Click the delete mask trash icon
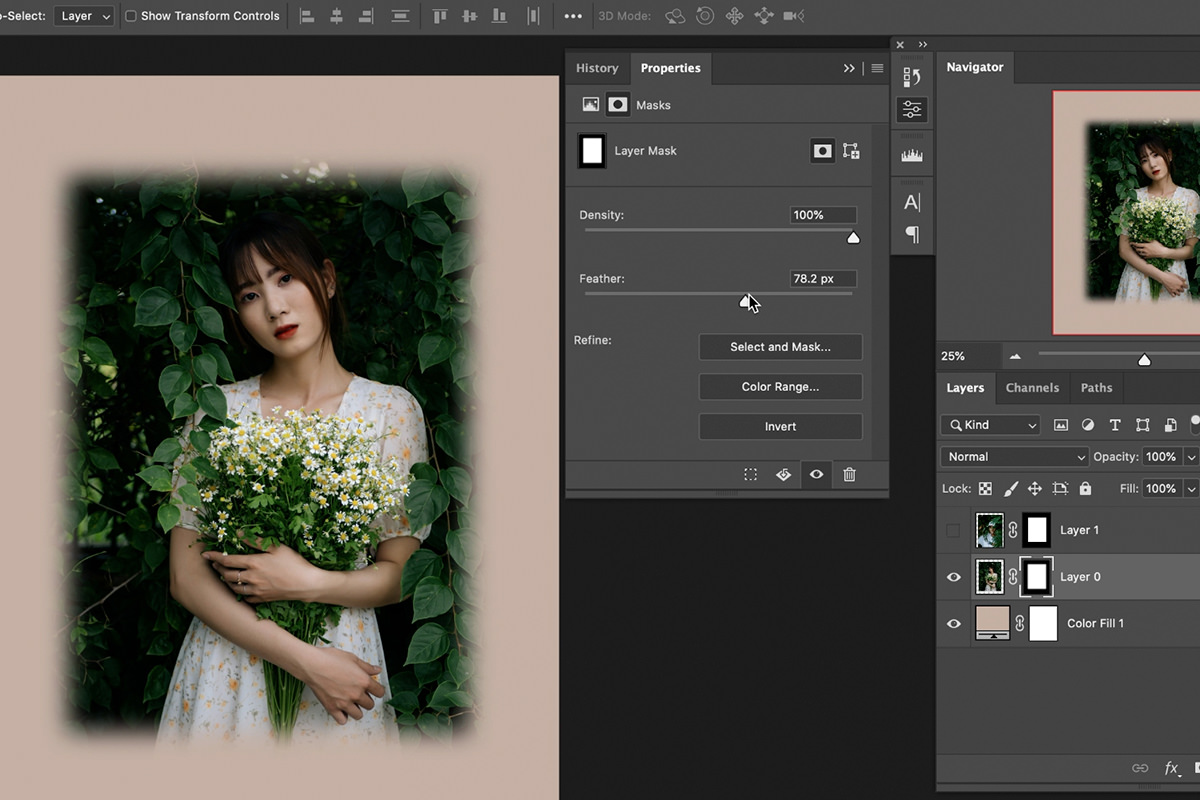This screenshot has width=1200, height=800. pyautogui.click(x=849, y=475)
